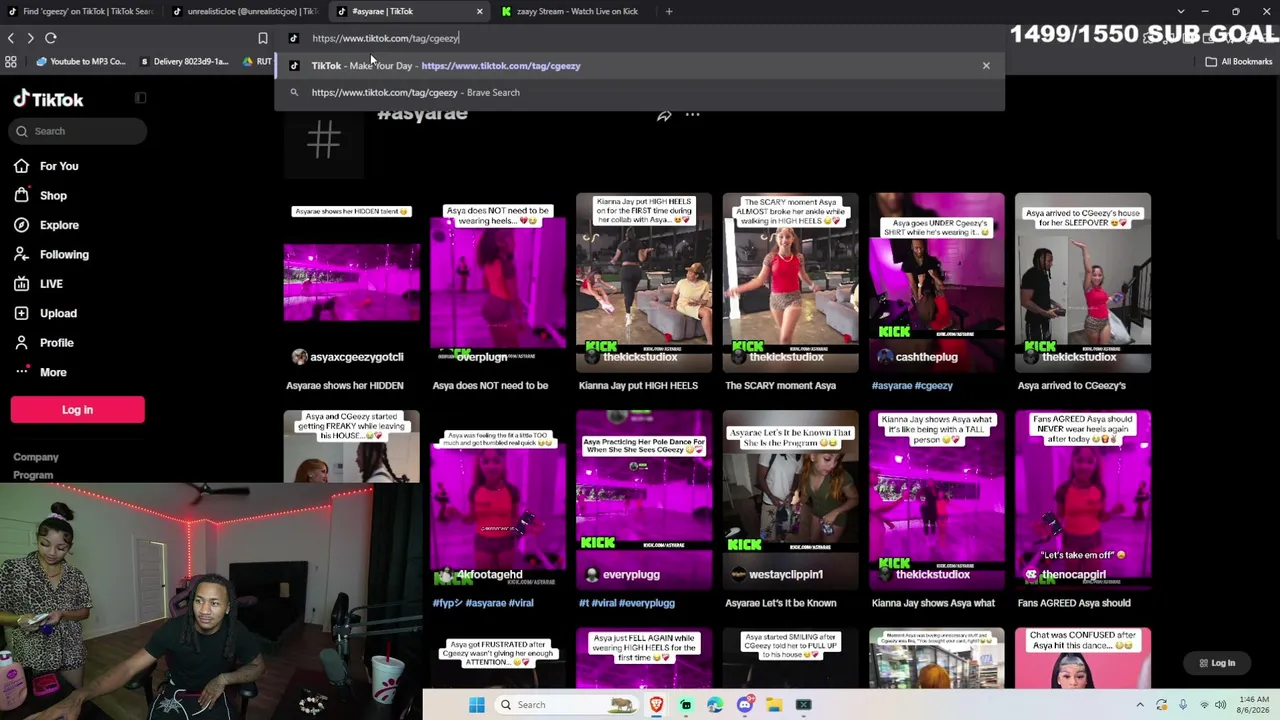Click the browser Forward arrow
The image size is (1280, 720).
coord(30,38)
